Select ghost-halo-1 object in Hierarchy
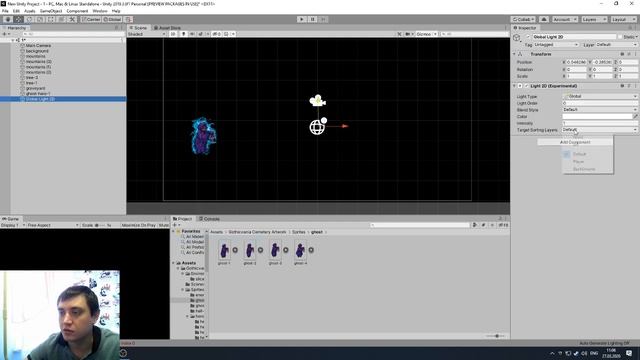This screenshot has width=640, height=360. [x=38, y=93]
